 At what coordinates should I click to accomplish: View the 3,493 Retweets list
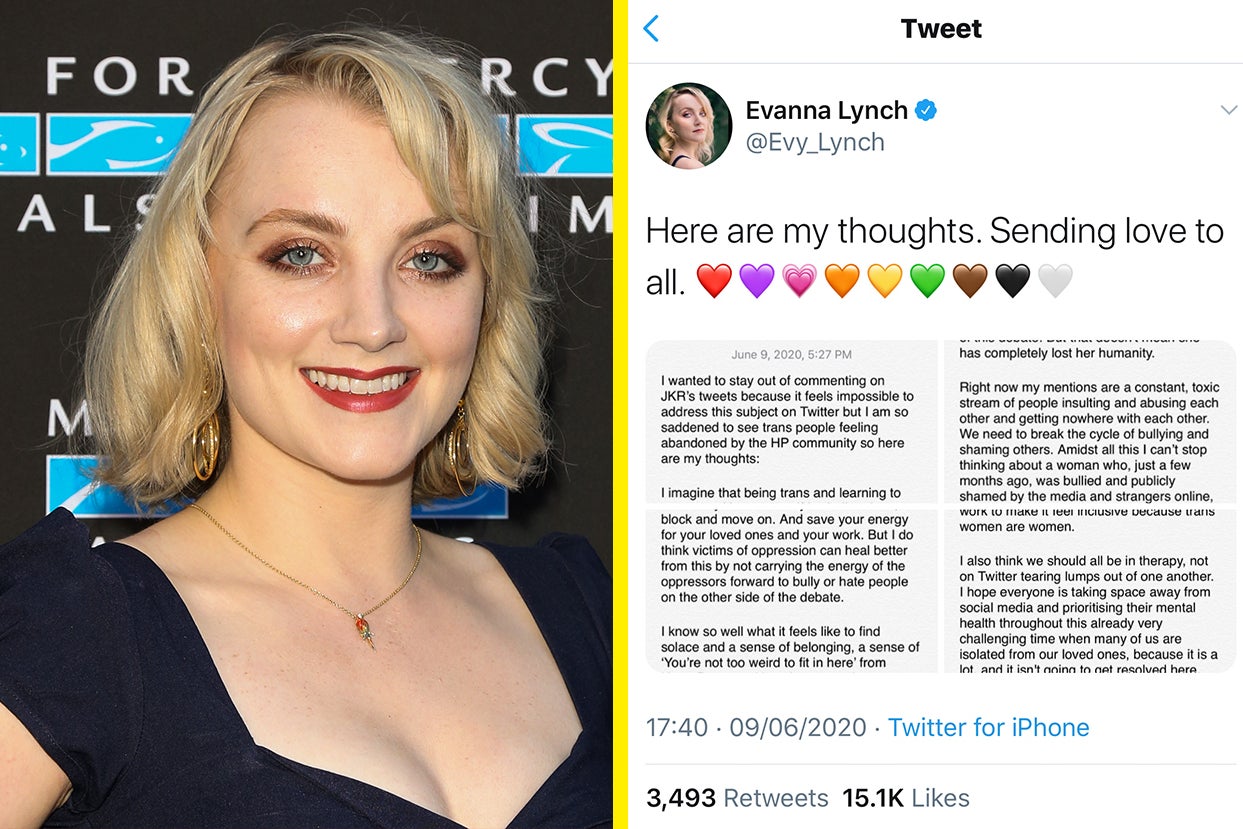coord(737,798)
